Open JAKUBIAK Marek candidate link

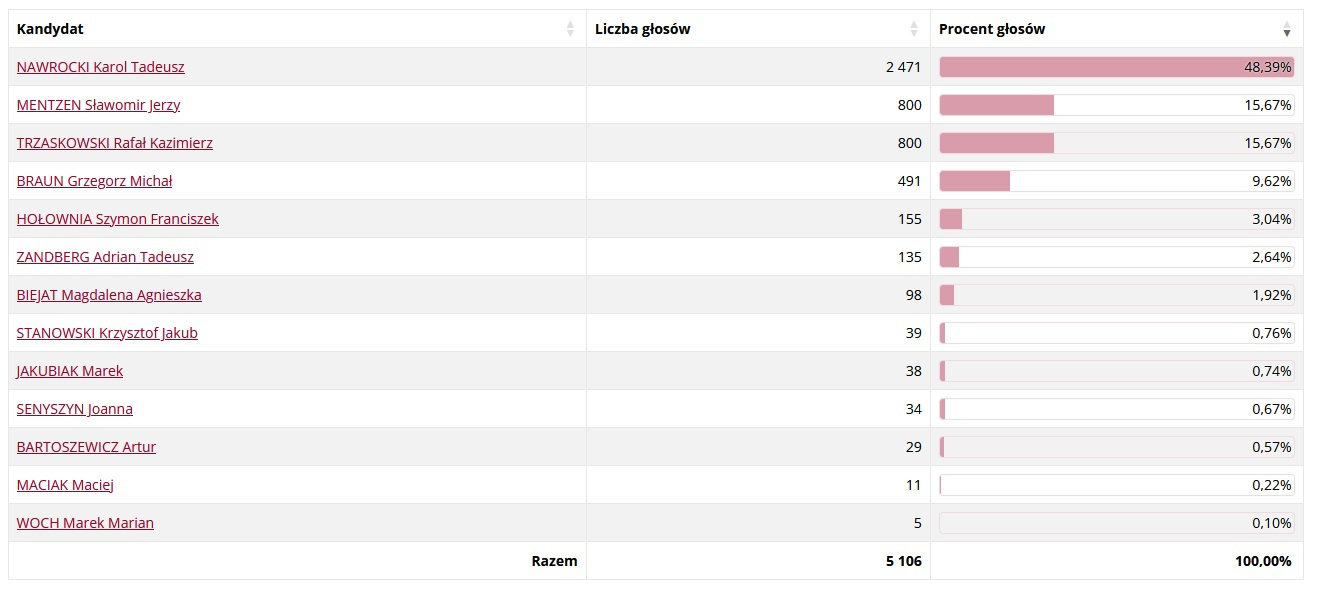tap(70, 371)
